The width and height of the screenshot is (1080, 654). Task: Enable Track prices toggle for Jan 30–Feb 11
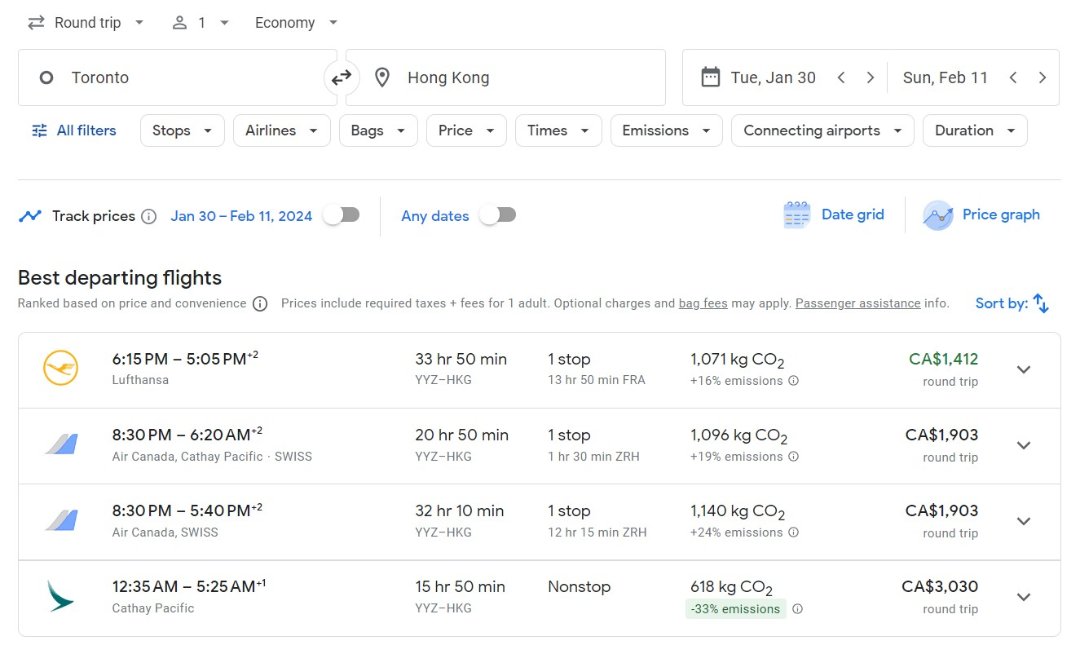pos(341,215)
